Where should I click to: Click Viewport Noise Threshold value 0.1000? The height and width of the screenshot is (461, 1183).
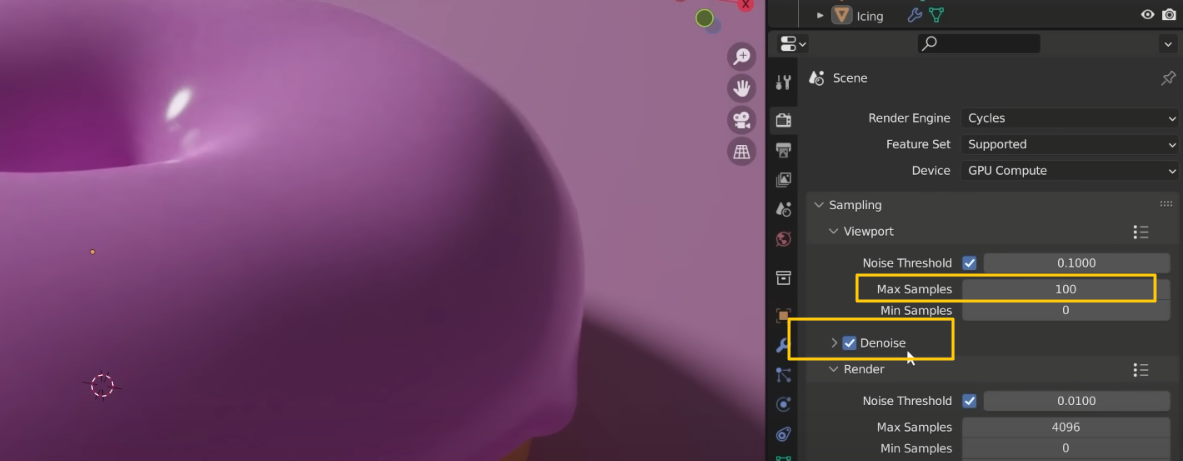coord(1077,263)
